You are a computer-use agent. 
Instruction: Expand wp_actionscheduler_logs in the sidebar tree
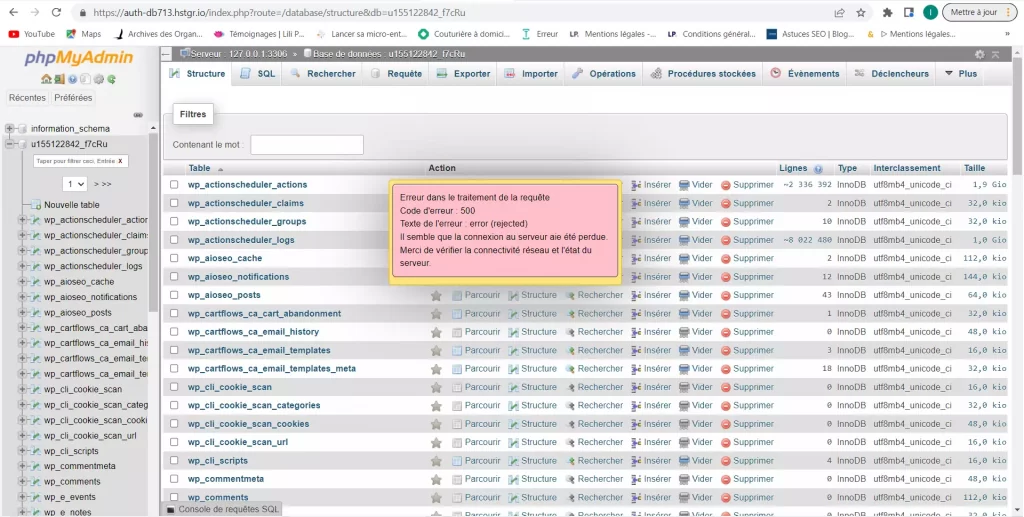click(x=22, y=266)
